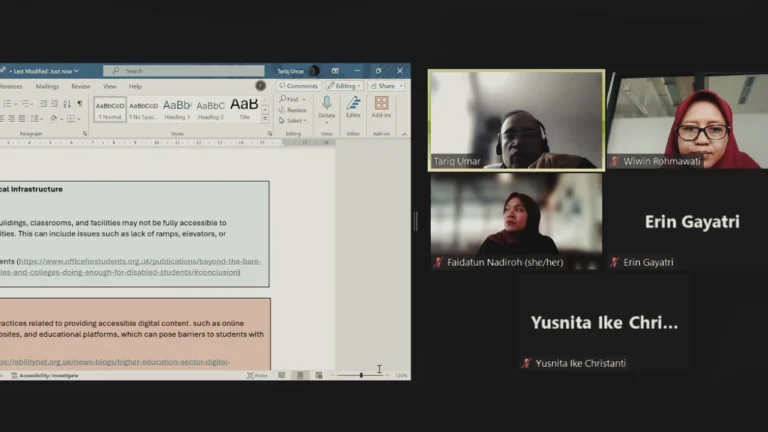Image resolution: width=768 pixels, height=432 pixels.
Task: Click the Search box in title bar
Action: (185, 71)
